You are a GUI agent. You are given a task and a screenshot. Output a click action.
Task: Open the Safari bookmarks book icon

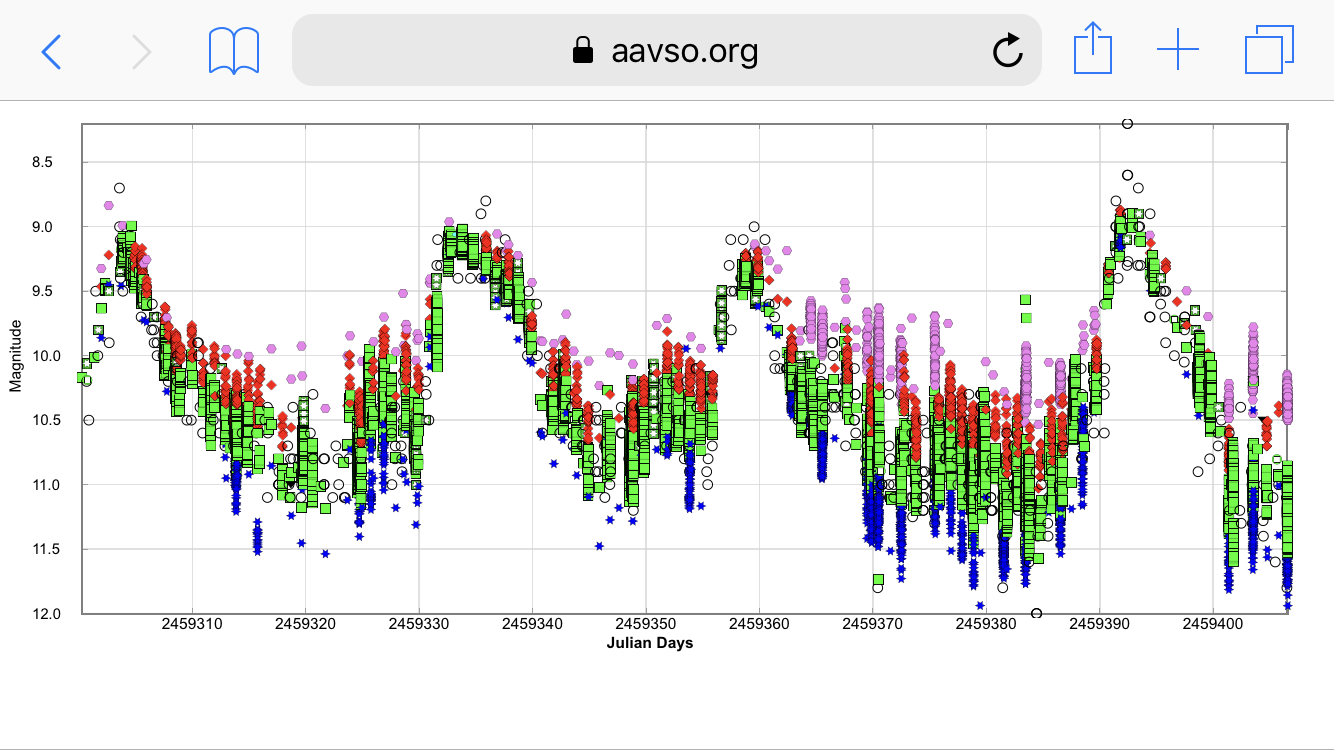[x=234, y=50]
